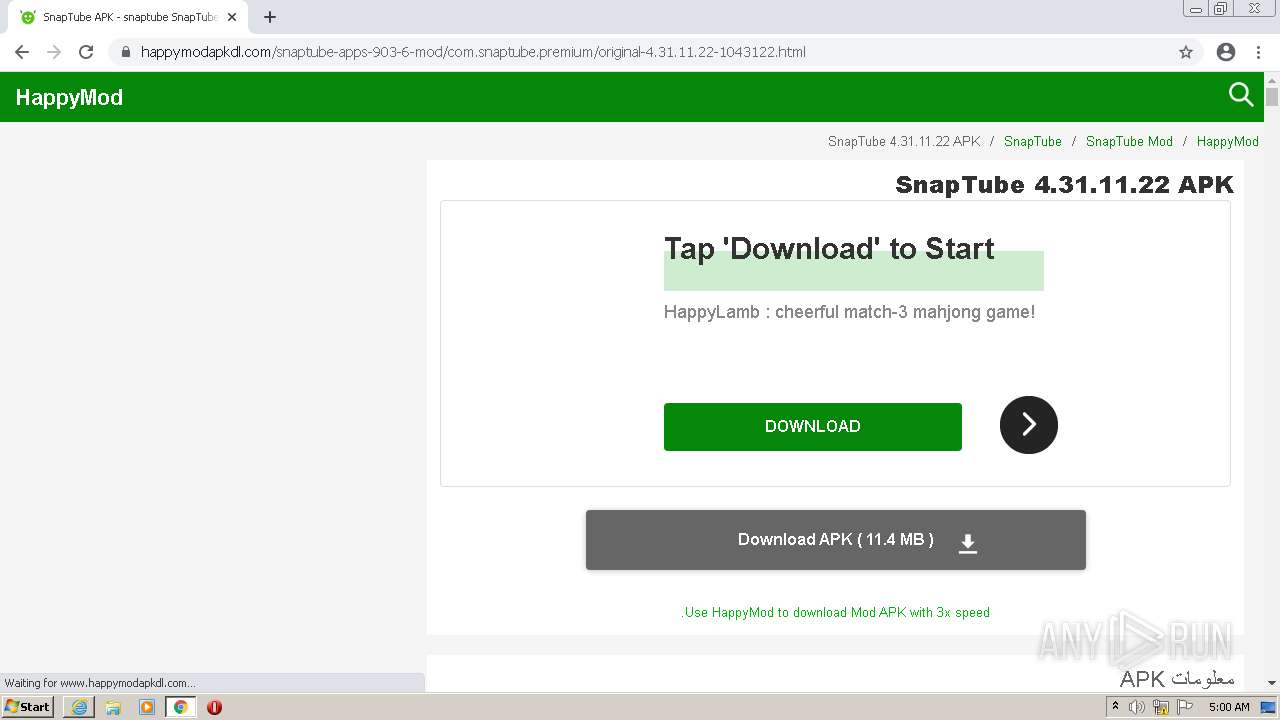This screenshot has height=720, width=1280.
Task: Click the page vertical scrollbar thumb
Action: (1272, 97)
